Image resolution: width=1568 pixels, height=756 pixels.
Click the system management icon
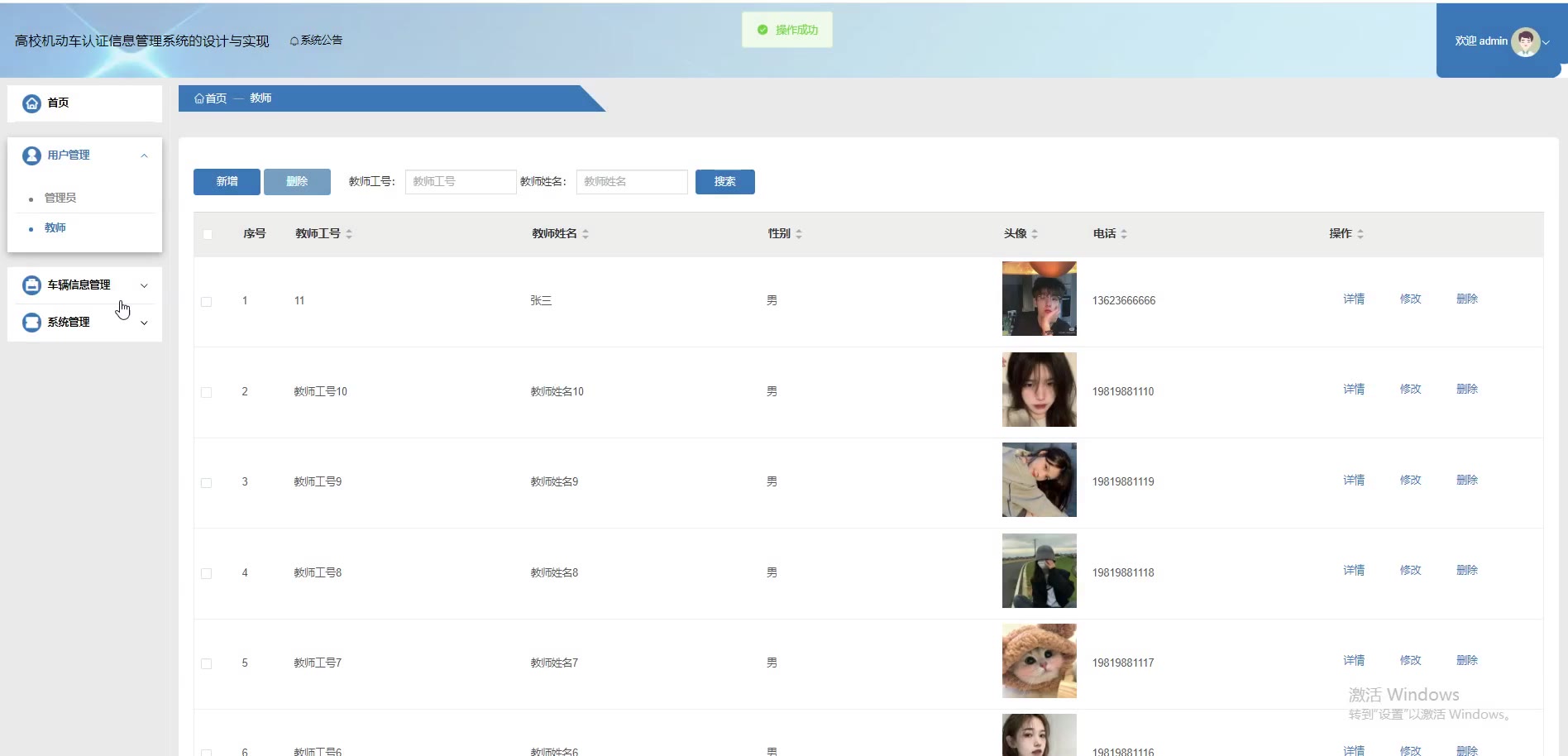click(x=31, y=323)
